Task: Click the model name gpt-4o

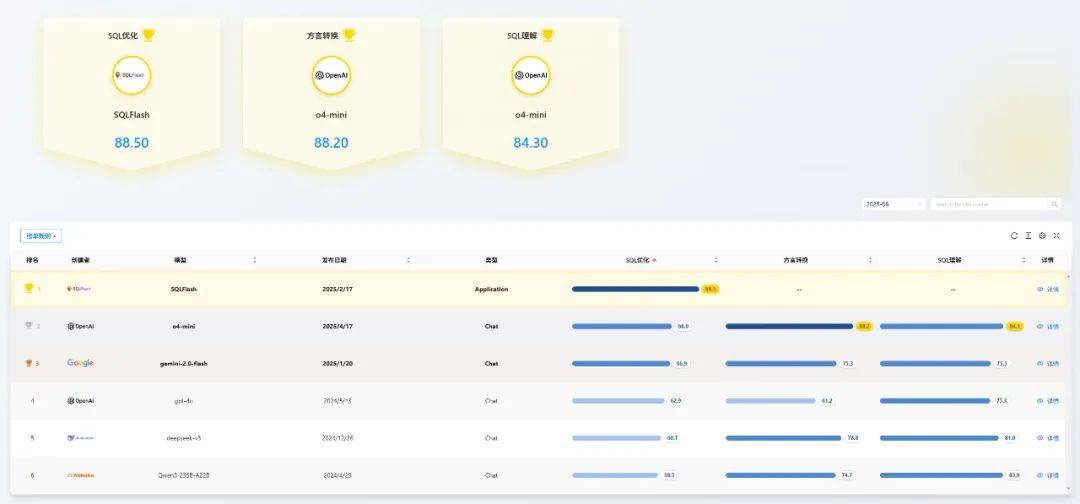Action: click(x=183, y=401)
